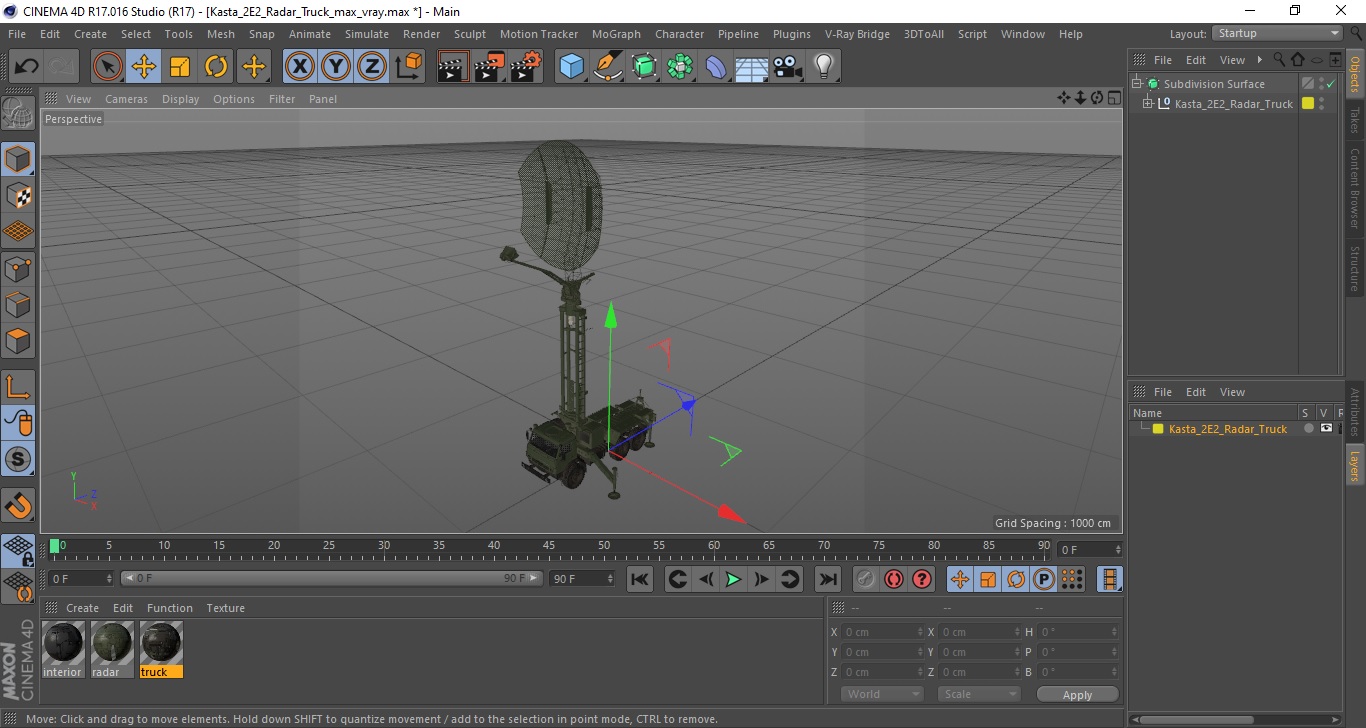Switch to Points mode
Viewport: 1366px width, 728px height.
18,268
